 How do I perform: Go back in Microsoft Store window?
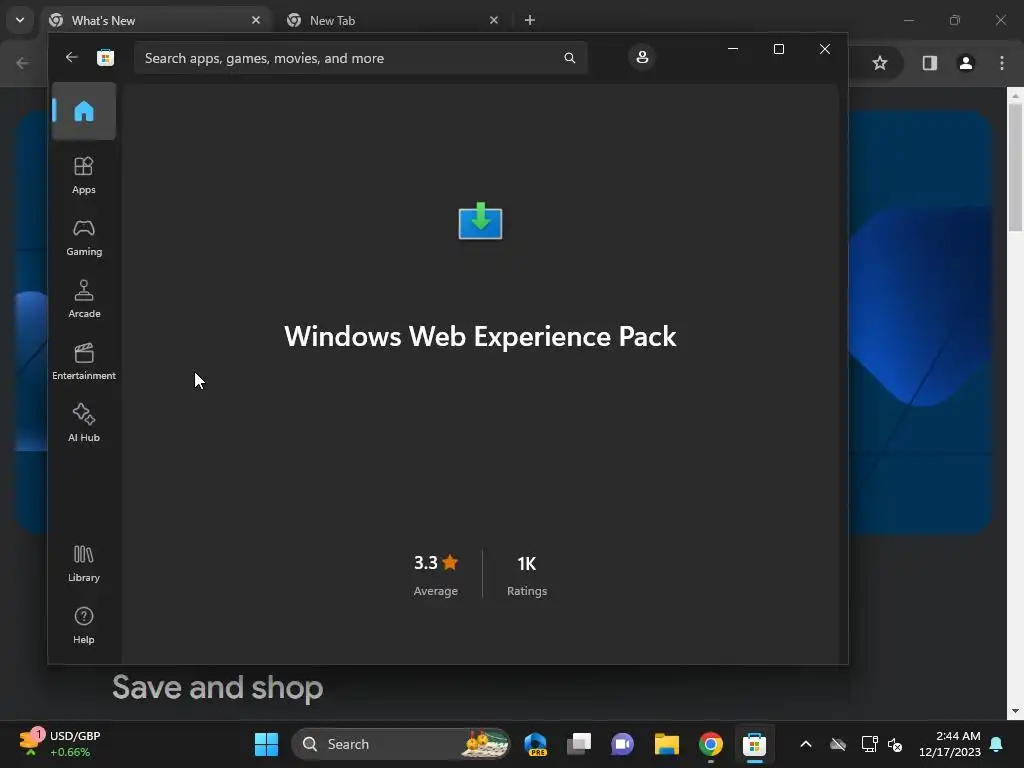click(x=71, y=57)
